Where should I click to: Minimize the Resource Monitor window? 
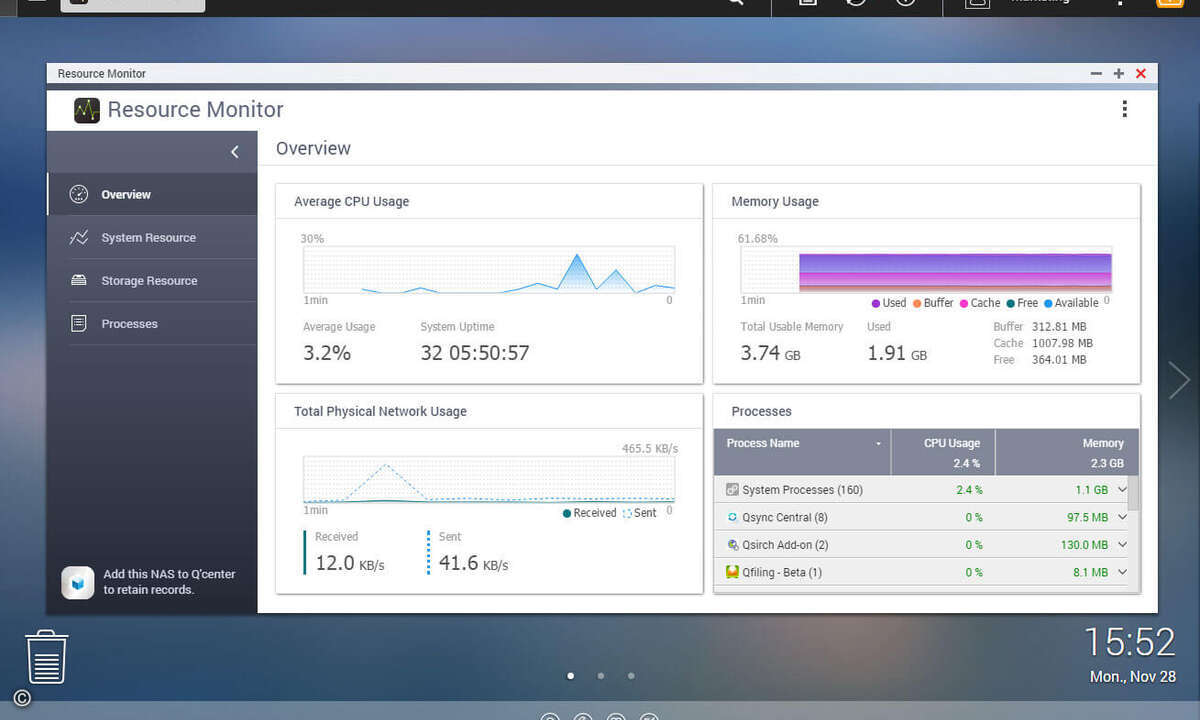click(x=1096, y=74)
